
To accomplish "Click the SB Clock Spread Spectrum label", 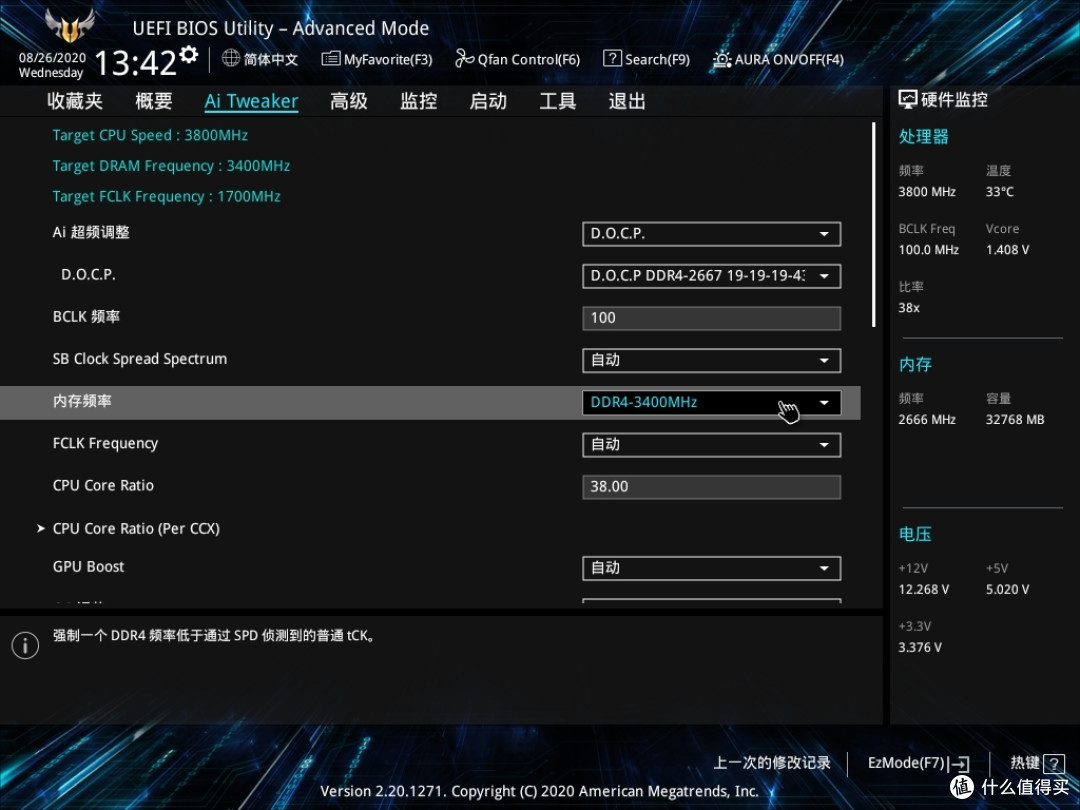I will pyautogui.click(x=140, y=359).
